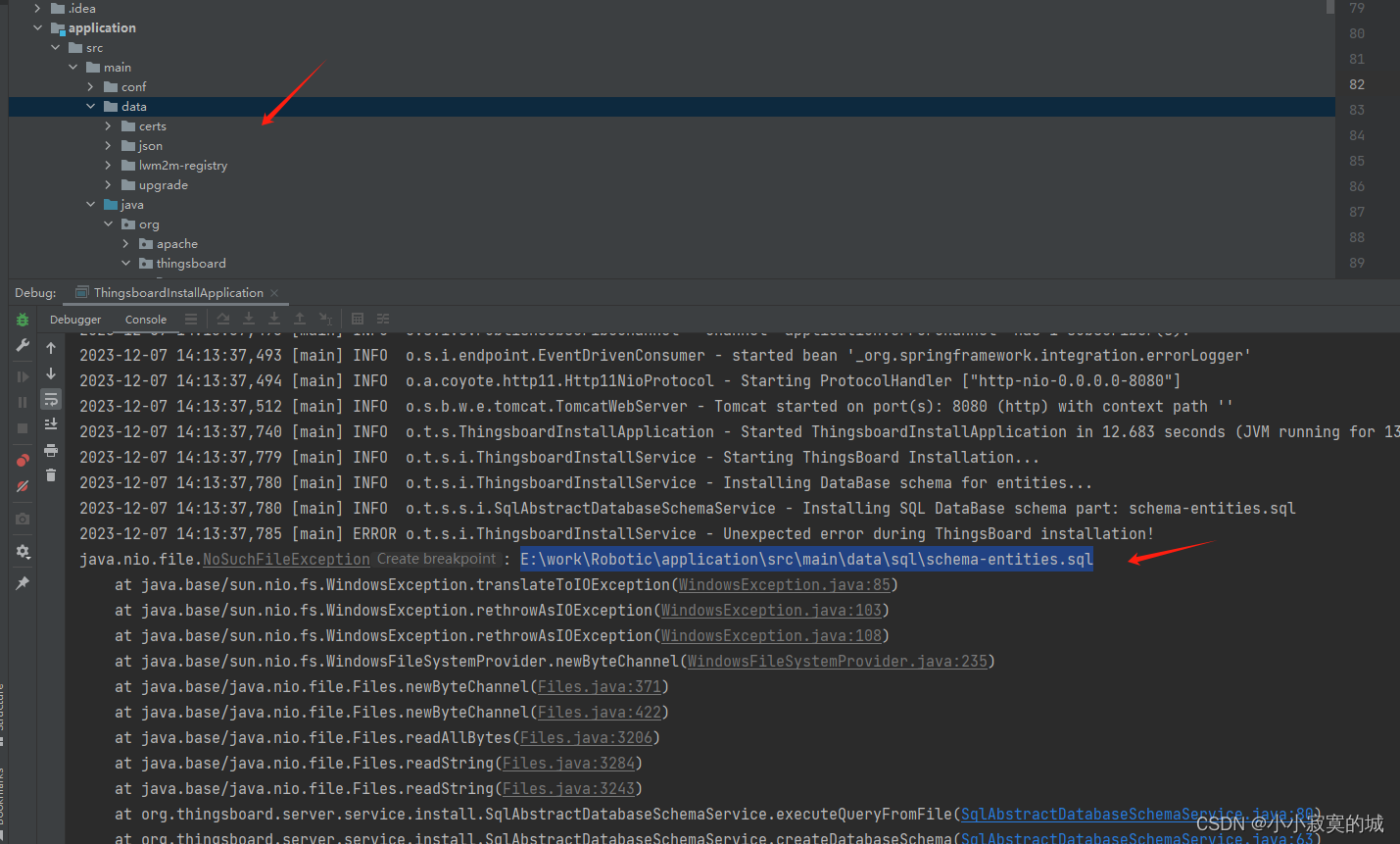The height and width of the screenshot is (844, 1400).
Task: Expand the lwm2m-registry folder
Action: tap(108, 165)
